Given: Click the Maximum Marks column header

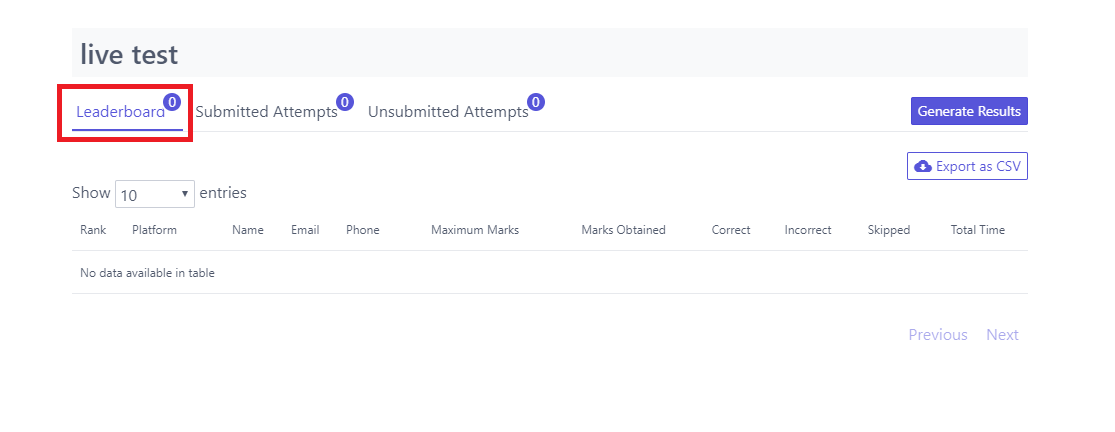Looking at the screenshot, I should coord(475,230).
